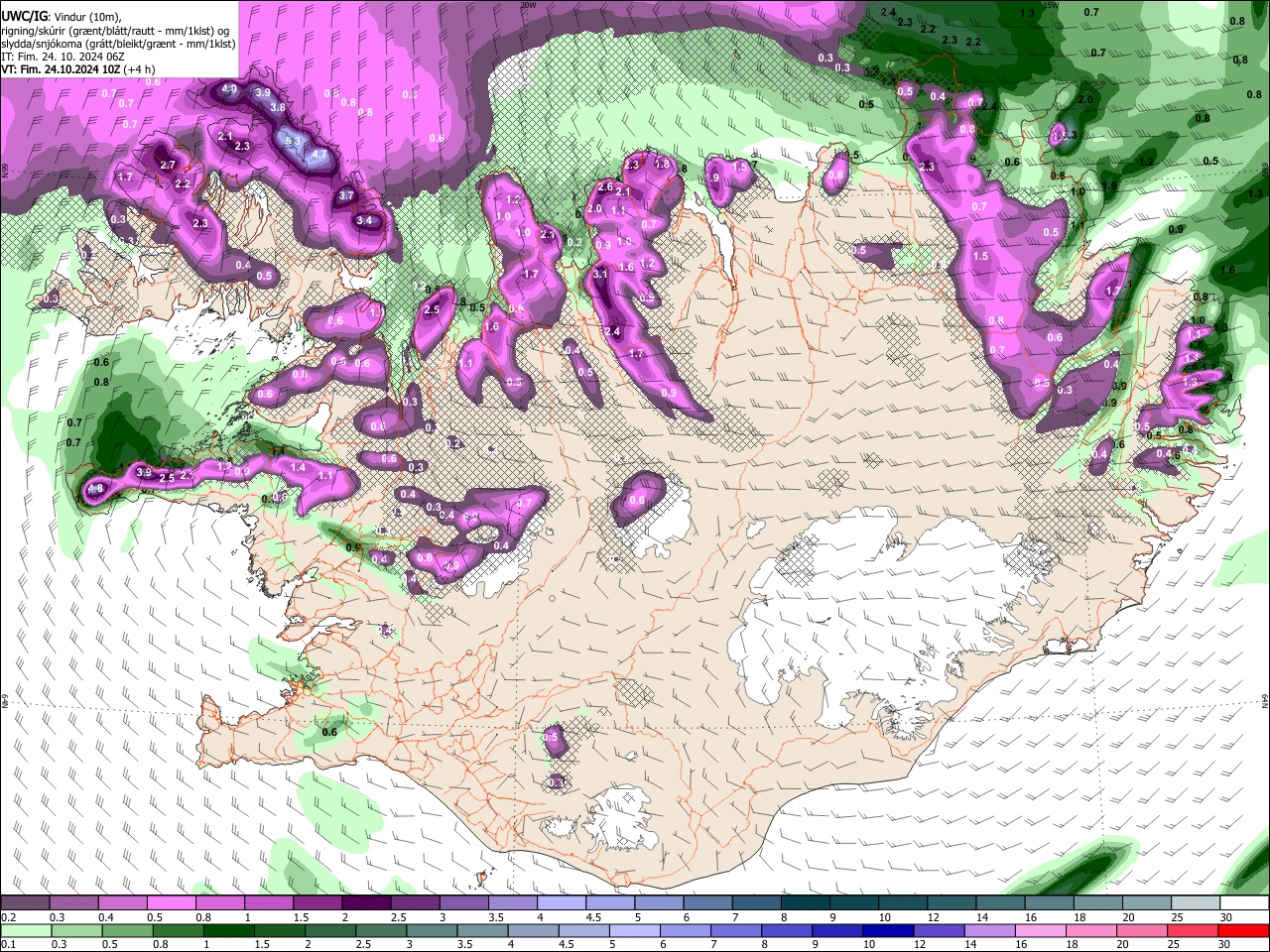Choose pink swatch between 16 and 18, lower row
The image size is (1270, 952).
tap(1039, 930)
